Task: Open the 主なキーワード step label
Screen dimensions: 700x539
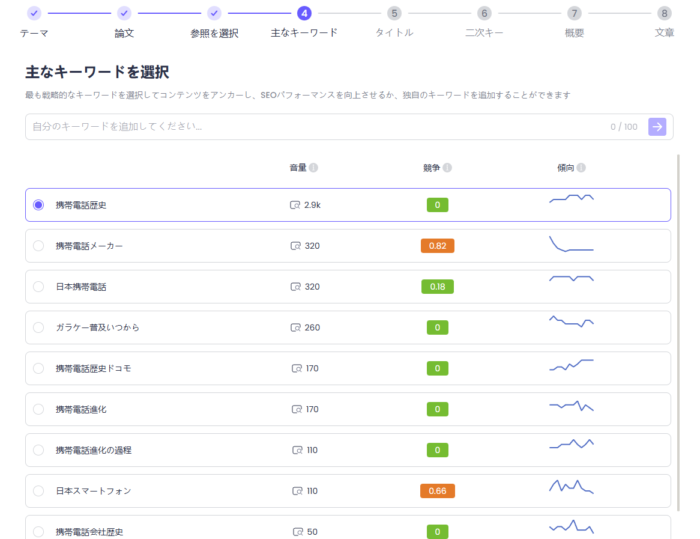Action: tap(304, 33)
